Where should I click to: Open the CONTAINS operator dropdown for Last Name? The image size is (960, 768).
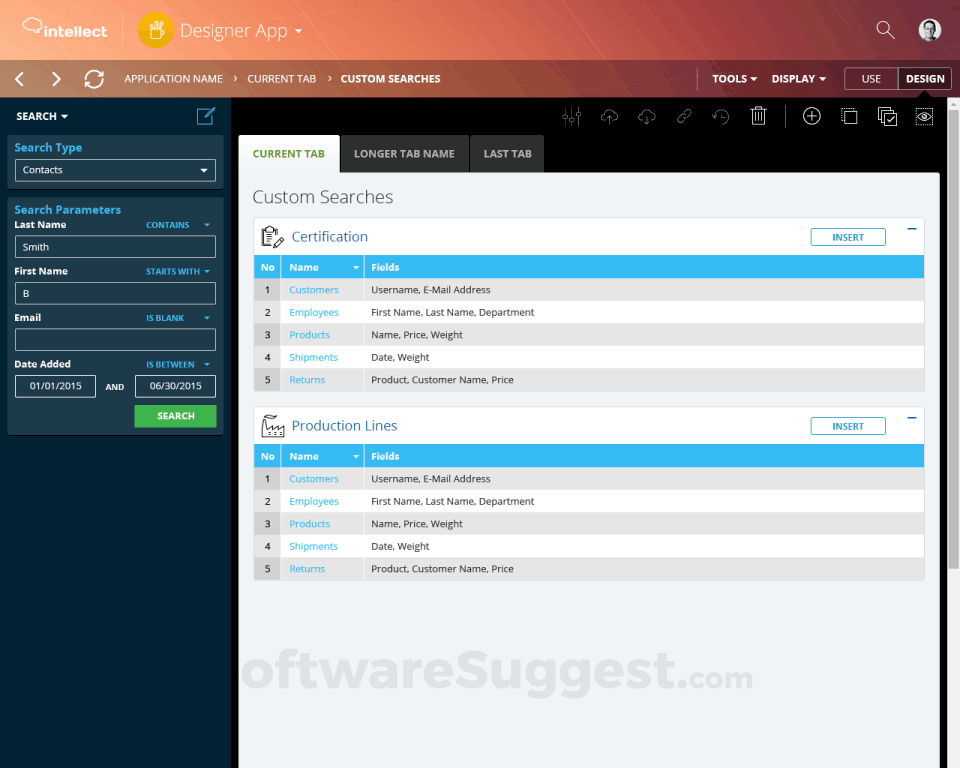[178, 224]
